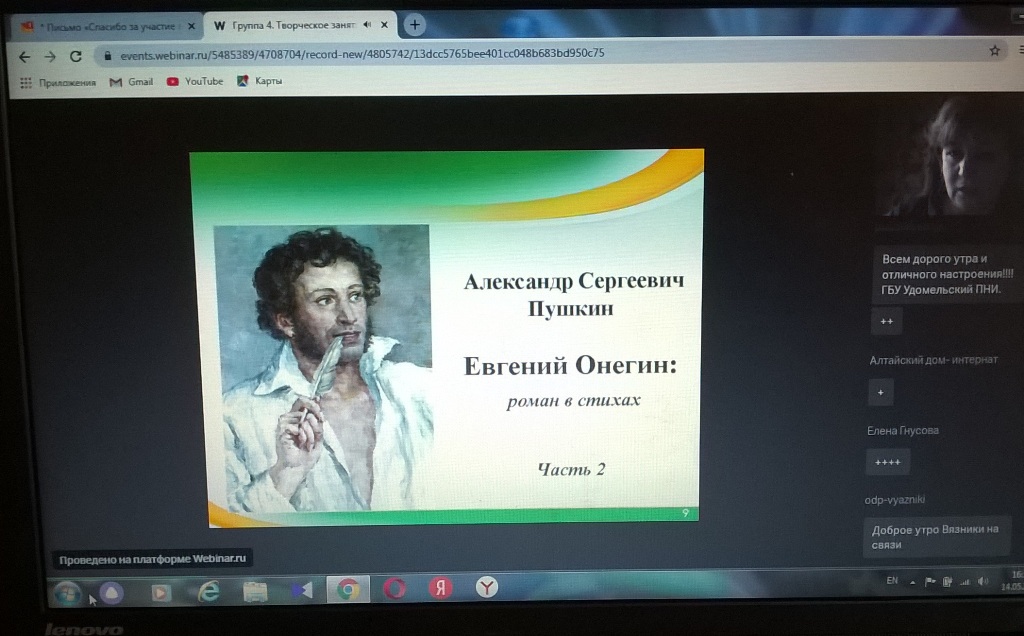
Task: Open Yandex Browser 'Y' taskbar icon
Action: [x=486, y=588]
